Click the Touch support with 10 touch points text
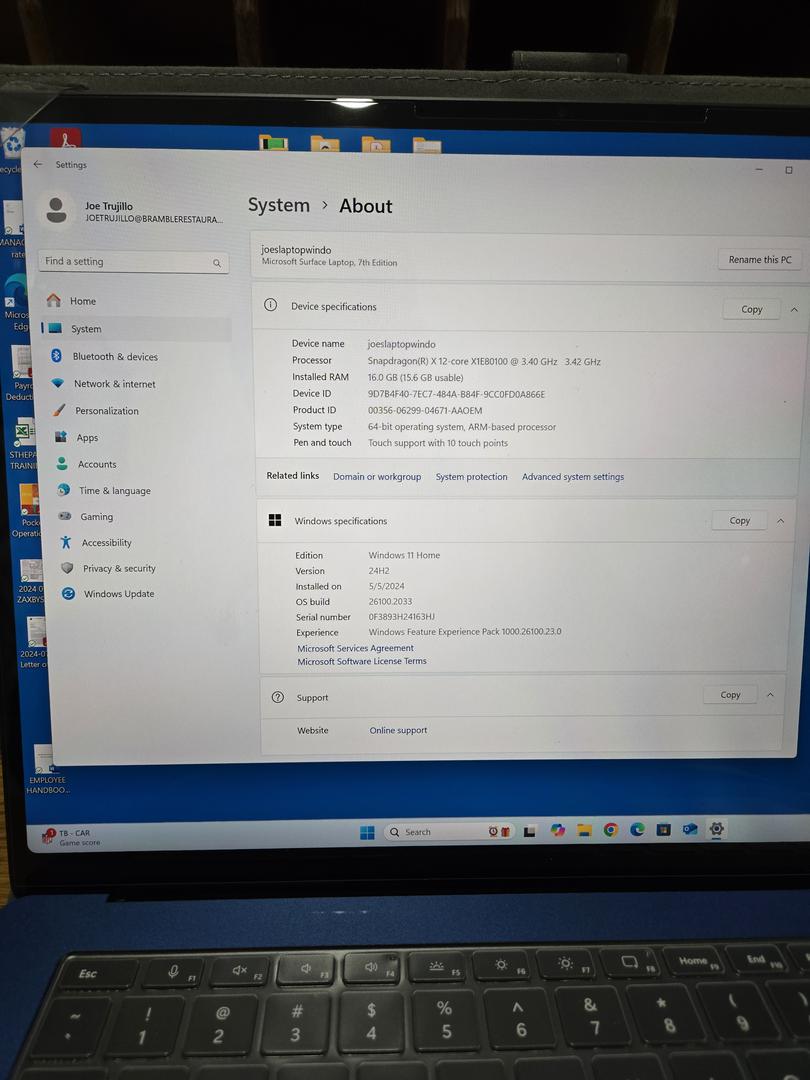 pyautogui.click(x=437, y=443)
